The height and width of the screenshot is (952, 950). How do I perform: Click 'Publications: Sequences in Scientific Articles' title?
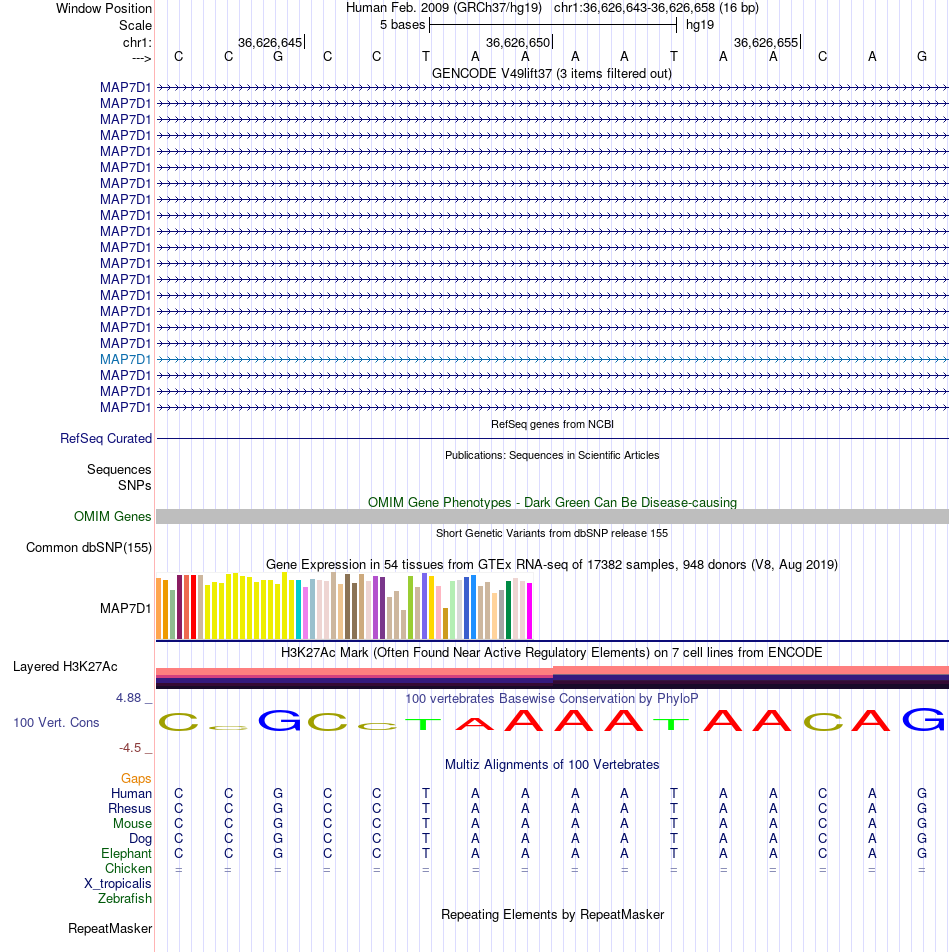click(x=552, y=455)
